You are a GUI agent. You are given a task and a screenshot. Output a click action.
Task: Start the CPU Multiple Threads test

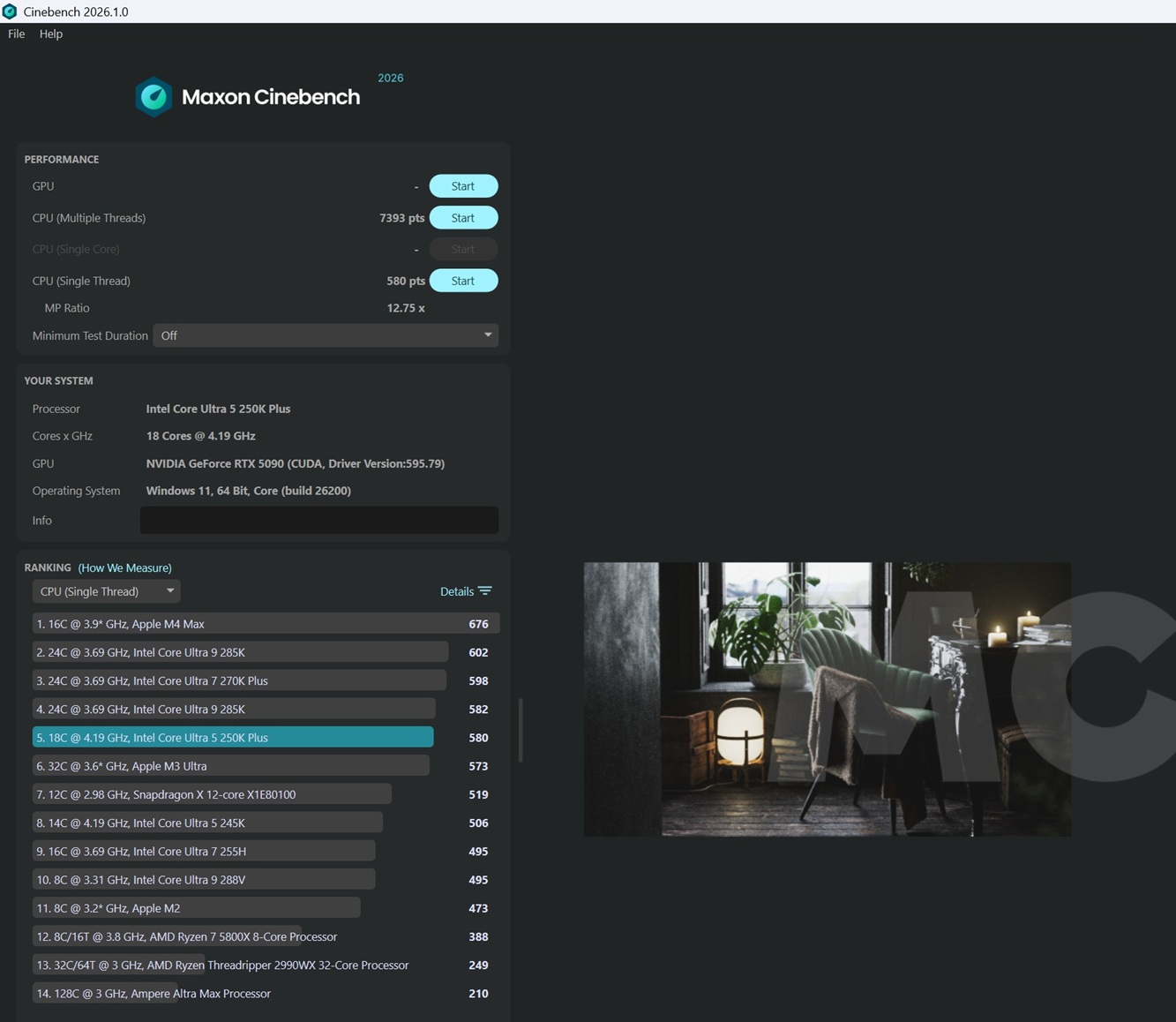coord(463,218)
